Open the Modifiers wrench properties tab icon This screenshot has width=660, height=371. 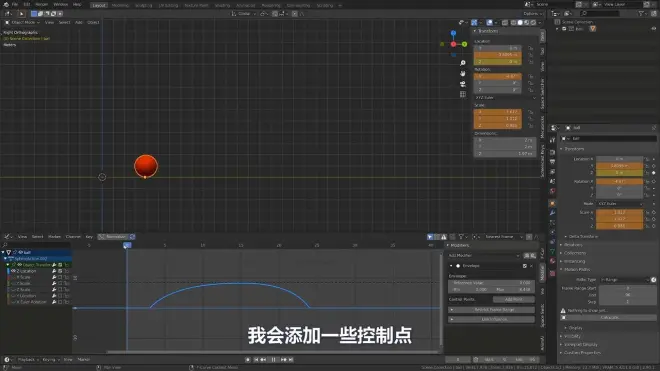tap(552, 213)
